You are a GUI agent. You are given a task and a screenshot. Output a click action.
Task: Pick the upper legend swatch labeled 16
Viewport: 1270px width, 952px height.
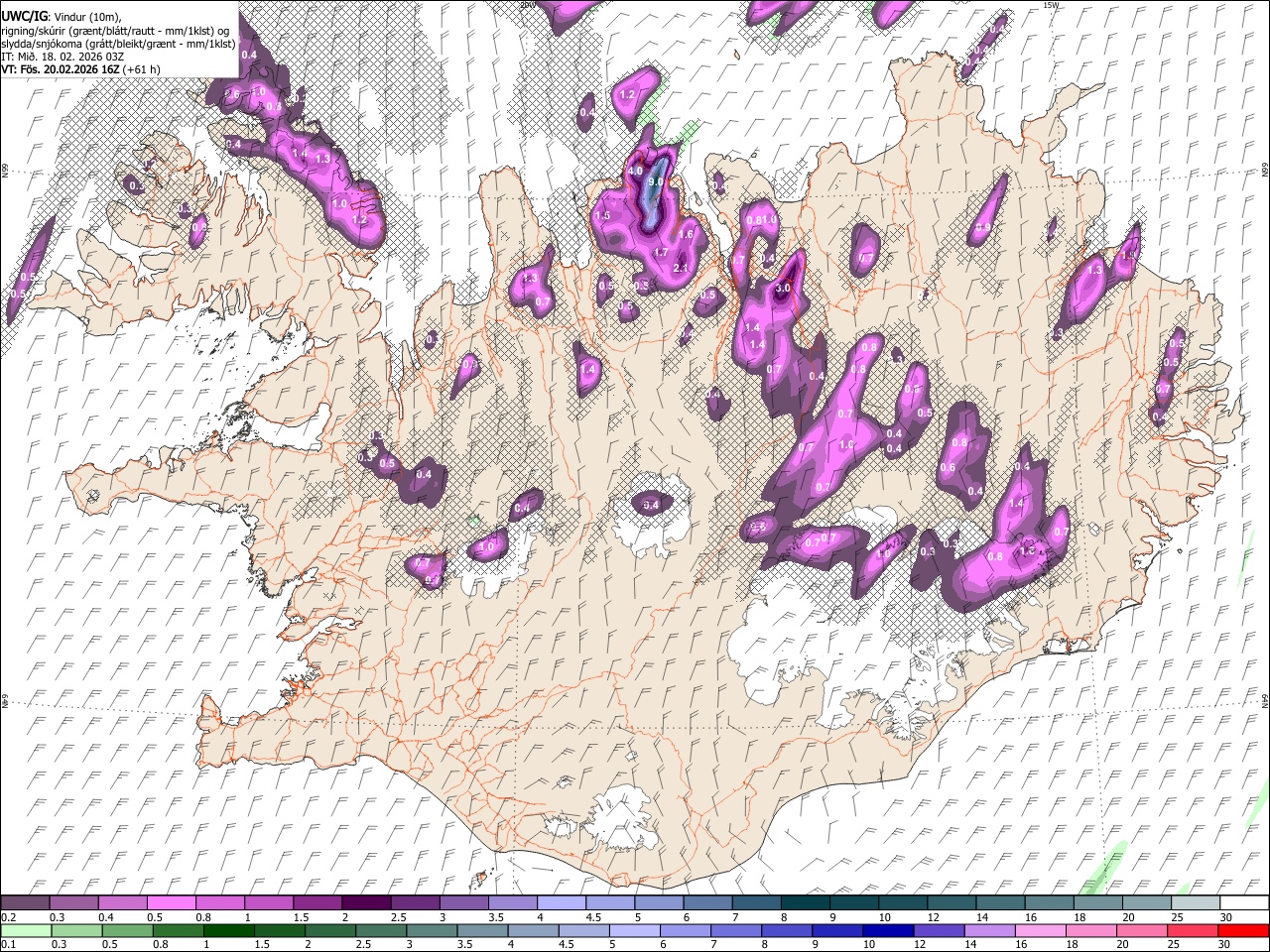point(1049,903)
